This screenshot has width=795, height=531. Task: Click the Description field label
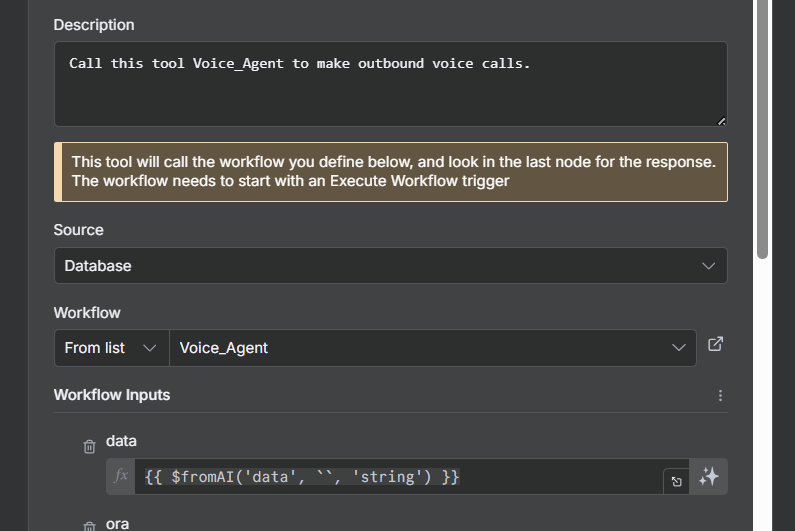[94, 25]
